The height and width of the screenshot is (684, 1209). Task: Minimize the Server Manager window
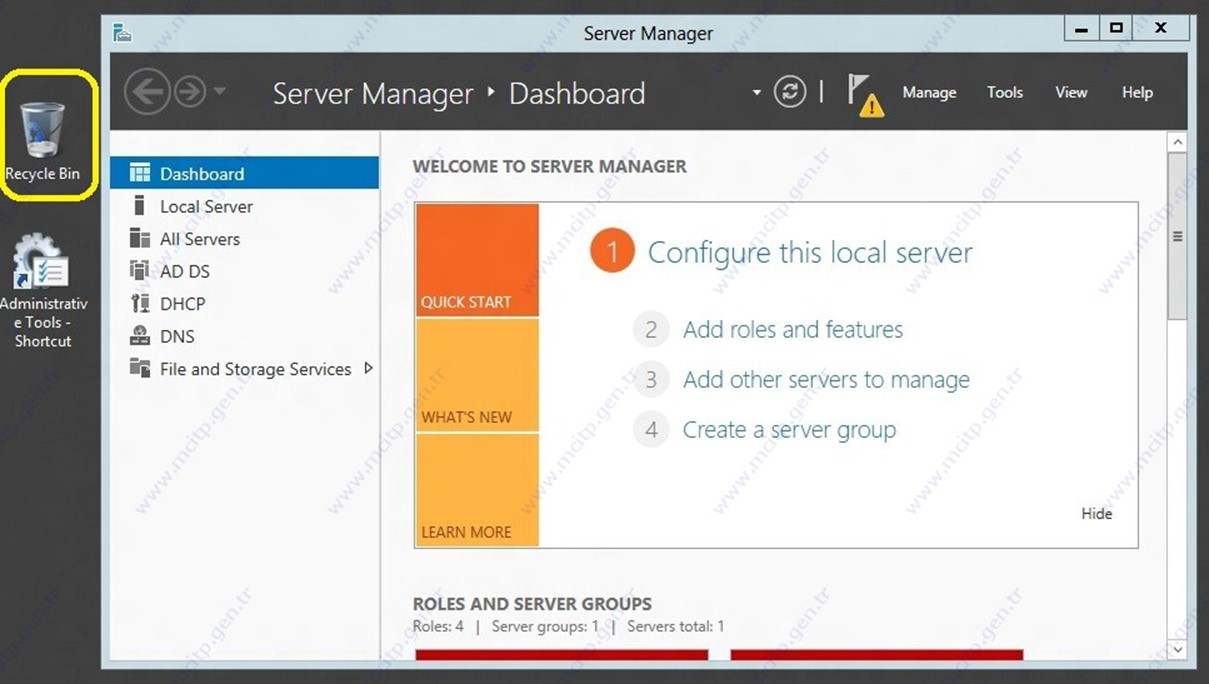tap(1081, 29)
